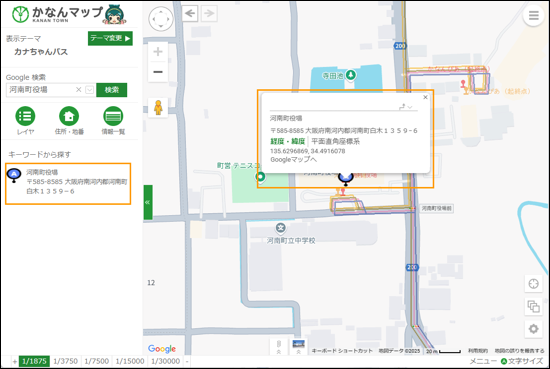Open the 情報一覧 info list icon
Screen dimensions: 550x369
tap(113, 116)
